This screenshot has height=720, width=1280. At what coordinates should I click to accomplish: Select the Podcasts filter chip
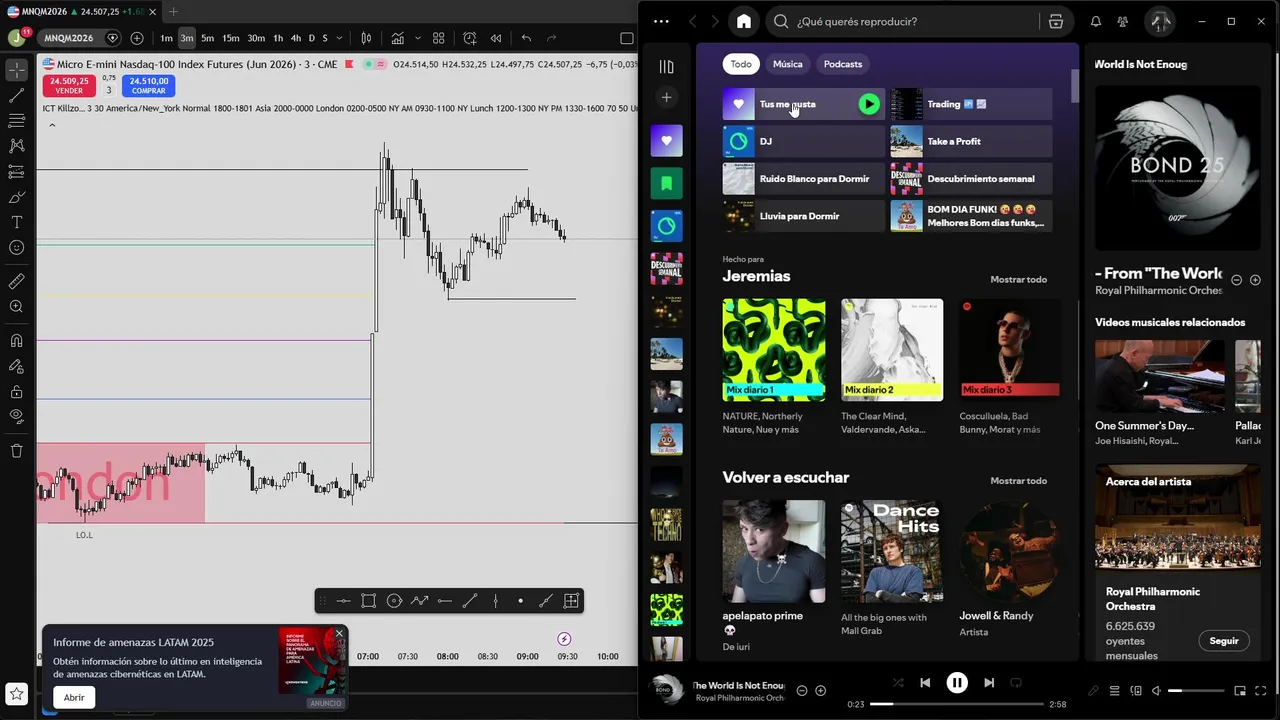coord(842,64)
